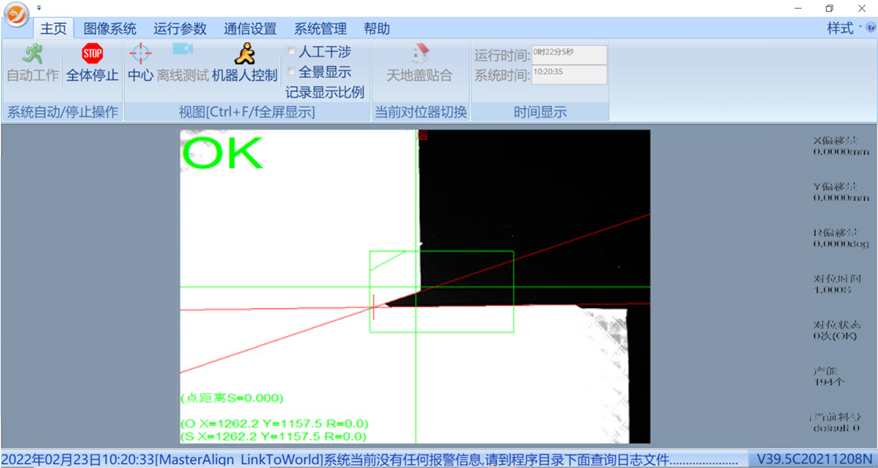Open the 运行参数 tab
This screenshot has height=468, width=878.
[x=180, y=29]
